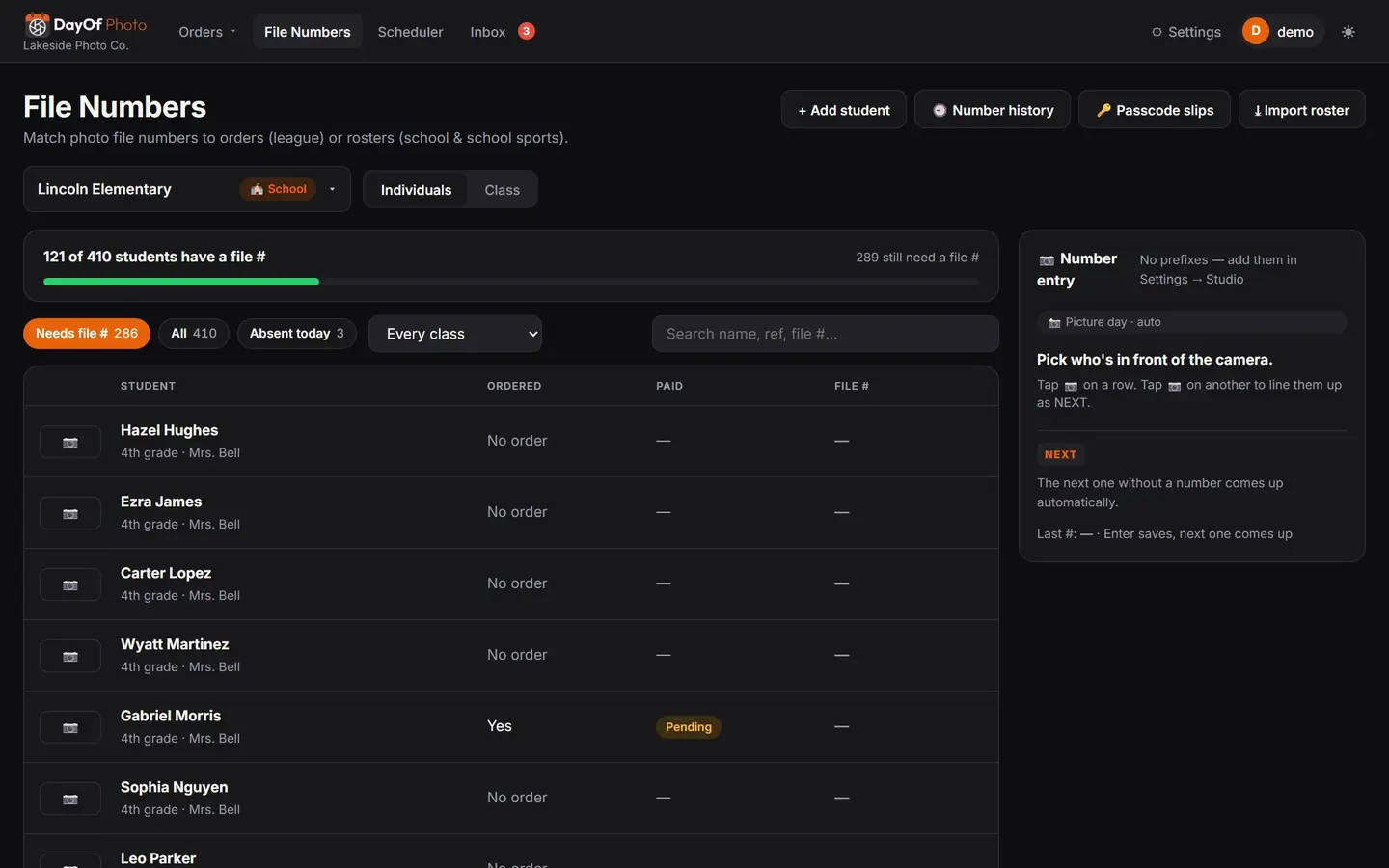The width and height of the screenshot is (1389, 868).
Task: Click the Yes order value for Gabriel Morris
Action: 500,726
